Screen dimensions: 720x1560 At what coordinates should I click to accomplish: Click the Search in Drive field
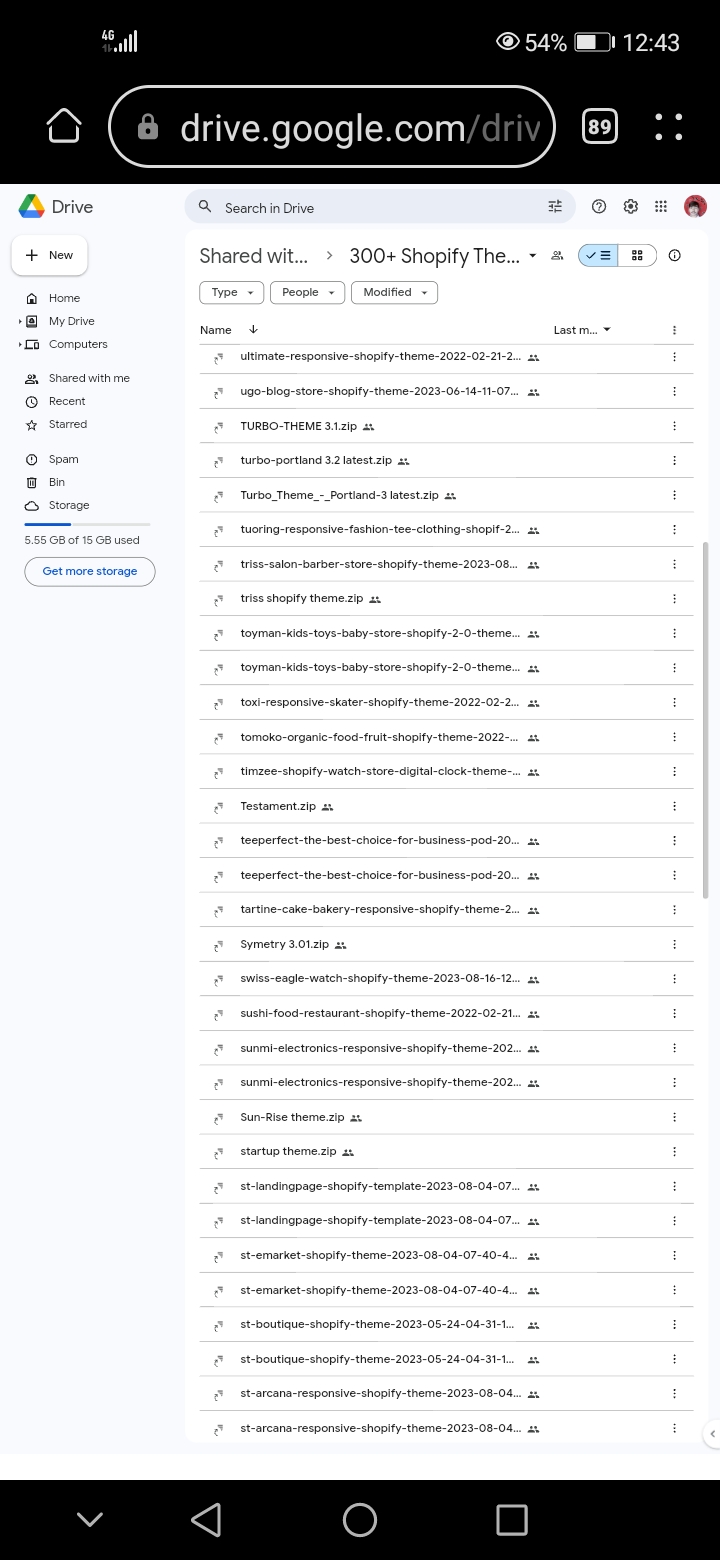click(x=380, y=207)
